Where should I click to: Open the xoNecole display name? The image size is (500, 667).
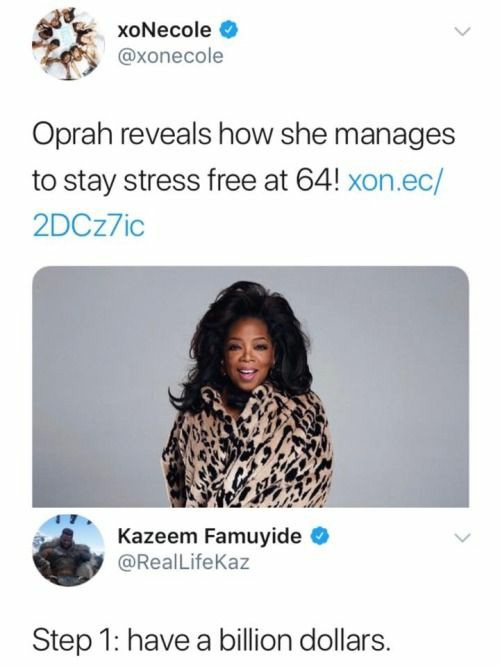[x=164, y=30]
